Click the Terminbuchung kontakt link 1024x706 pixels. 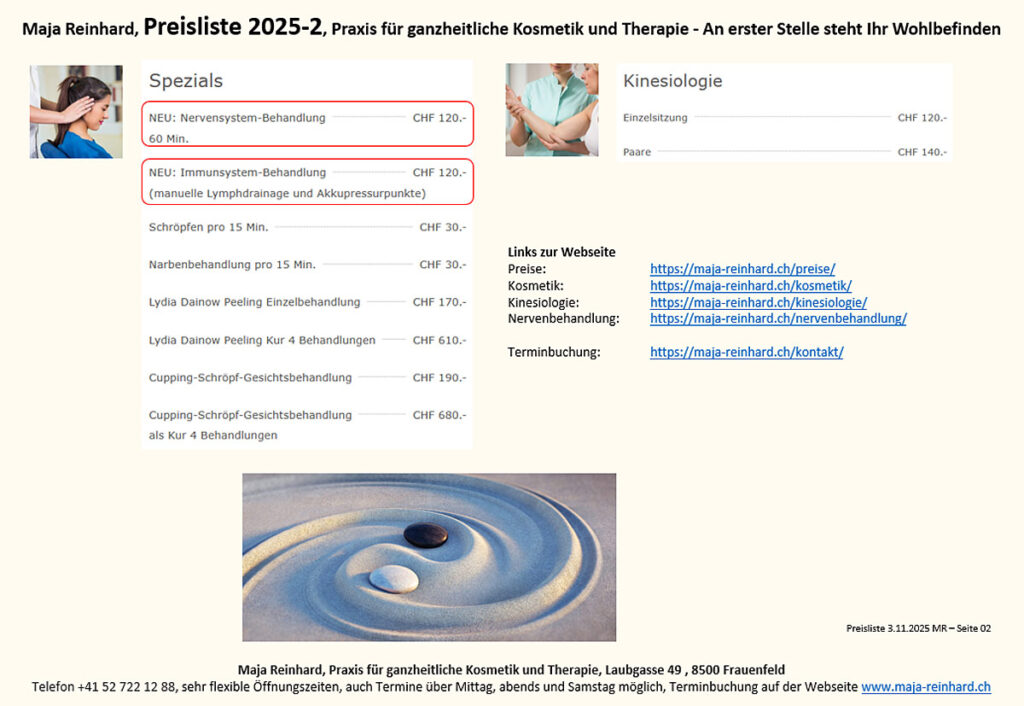coord(746,352)
